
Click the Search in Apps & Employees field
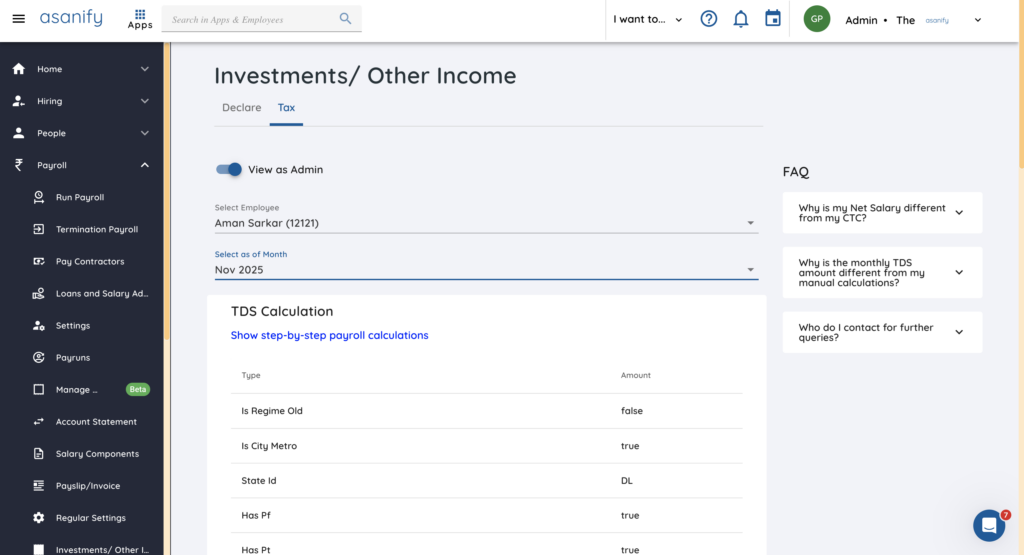tap(250, 19)
